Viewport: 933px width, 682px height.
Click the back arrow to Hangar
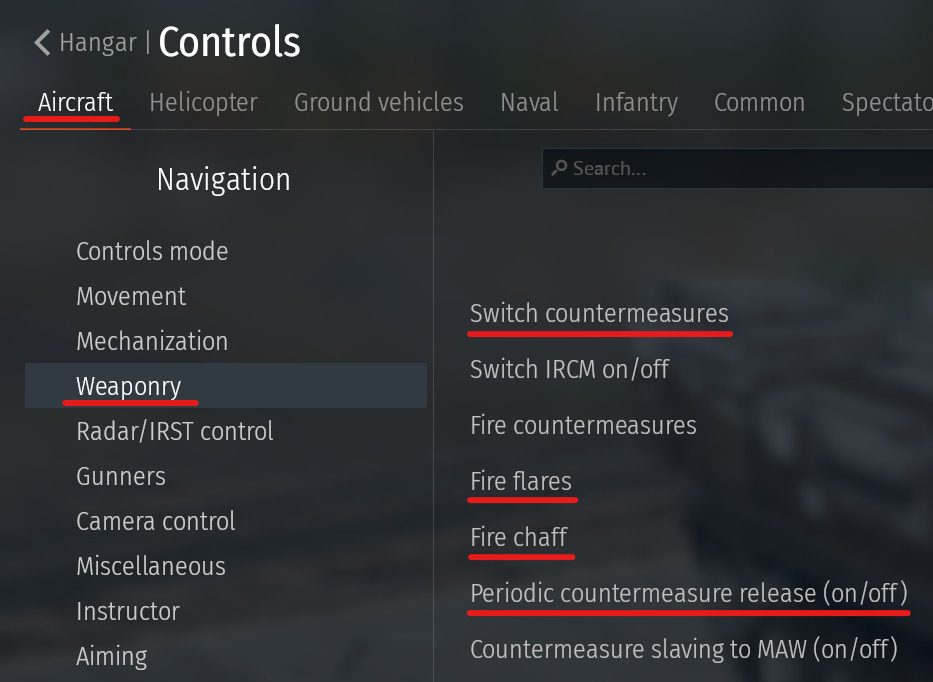tap(42, 43)
